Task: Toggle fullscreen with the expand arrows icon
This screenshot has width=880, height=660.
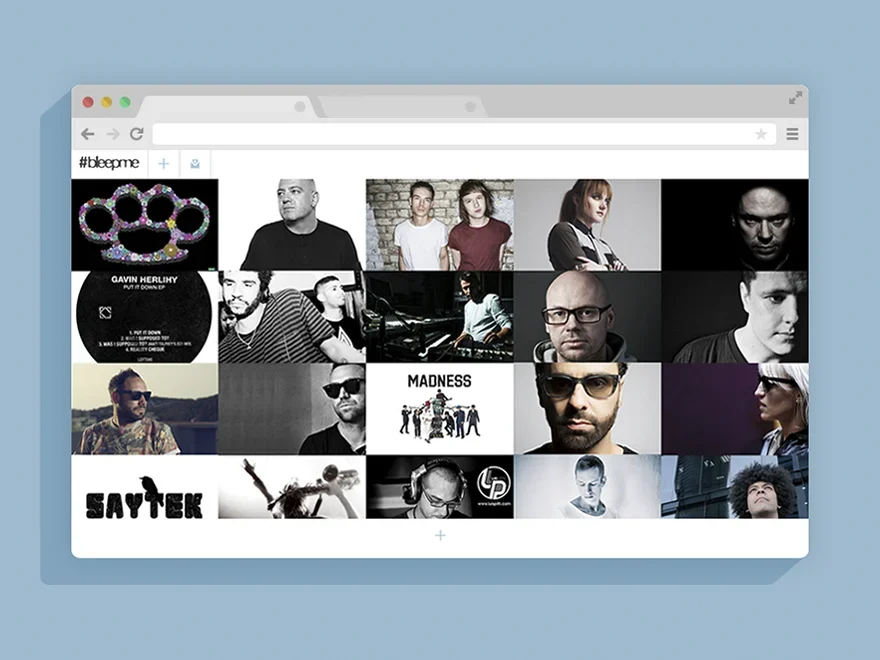Action: pyautogui.click(x=795, y=98)
